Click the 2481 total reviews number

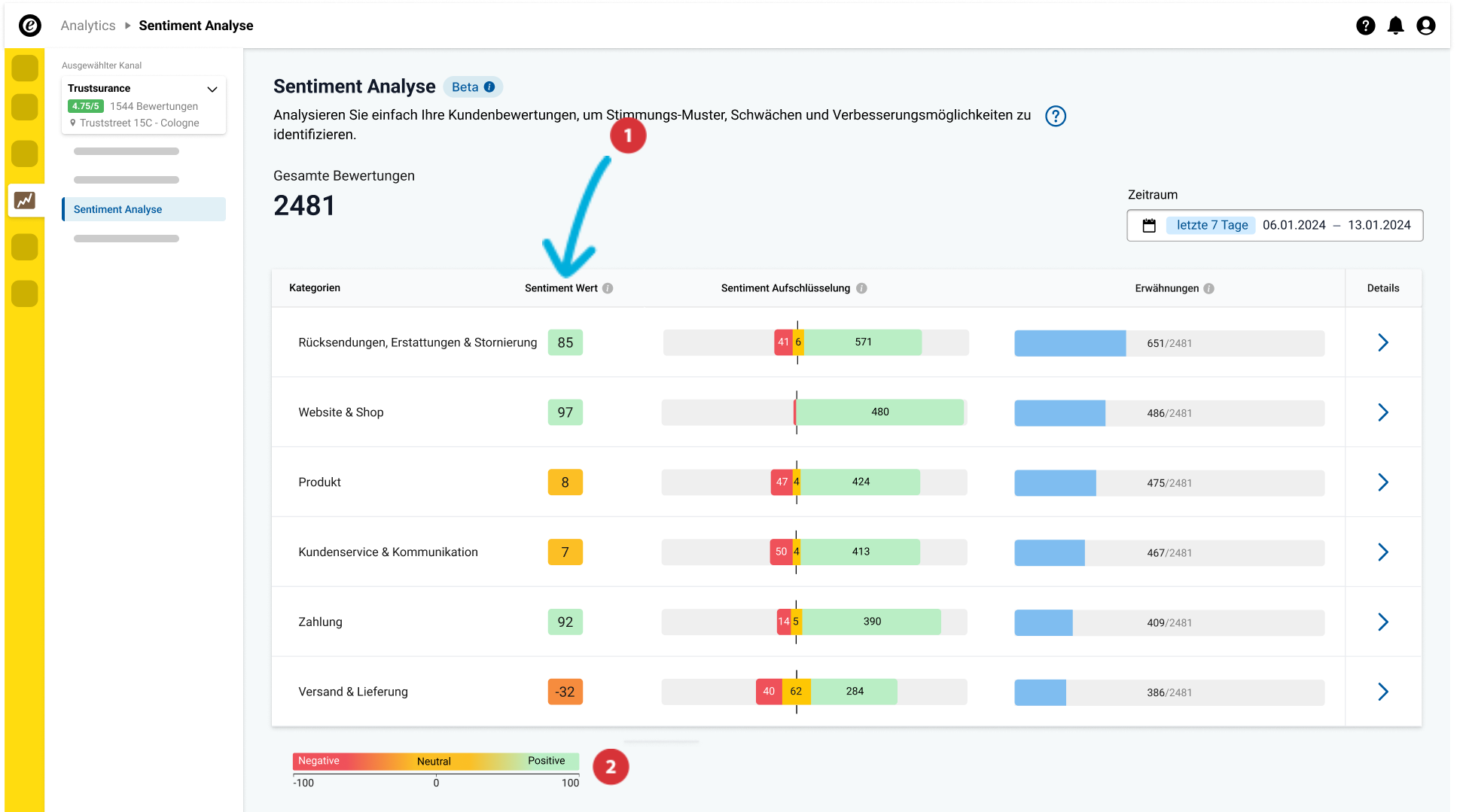click(x=304, y=205)
